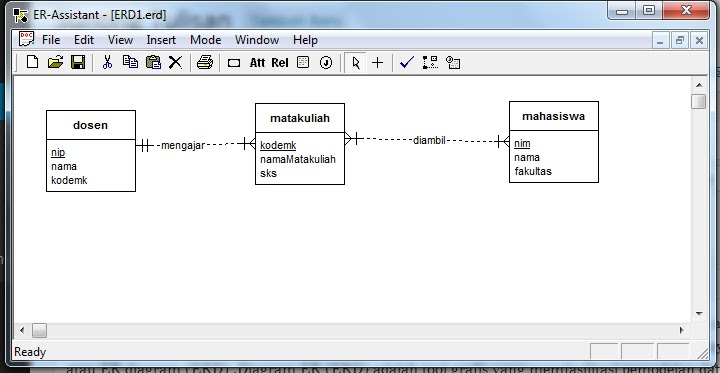Select the dotted square toolbar tool
This screenshot has height=373, width=720.
(303, 62)
